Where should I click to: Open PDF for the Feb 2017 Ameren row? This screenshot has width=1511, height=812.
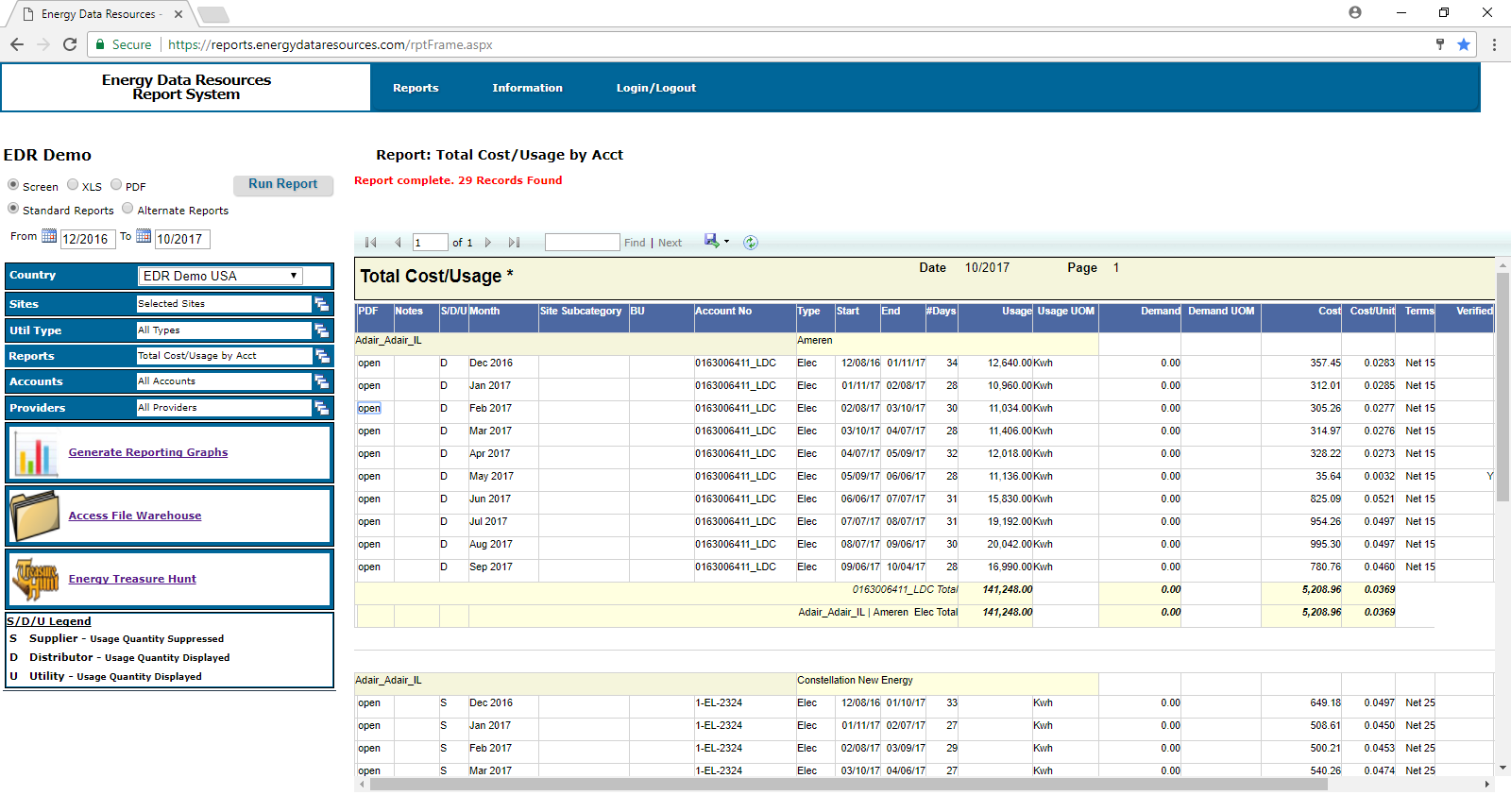pos(369,408)
